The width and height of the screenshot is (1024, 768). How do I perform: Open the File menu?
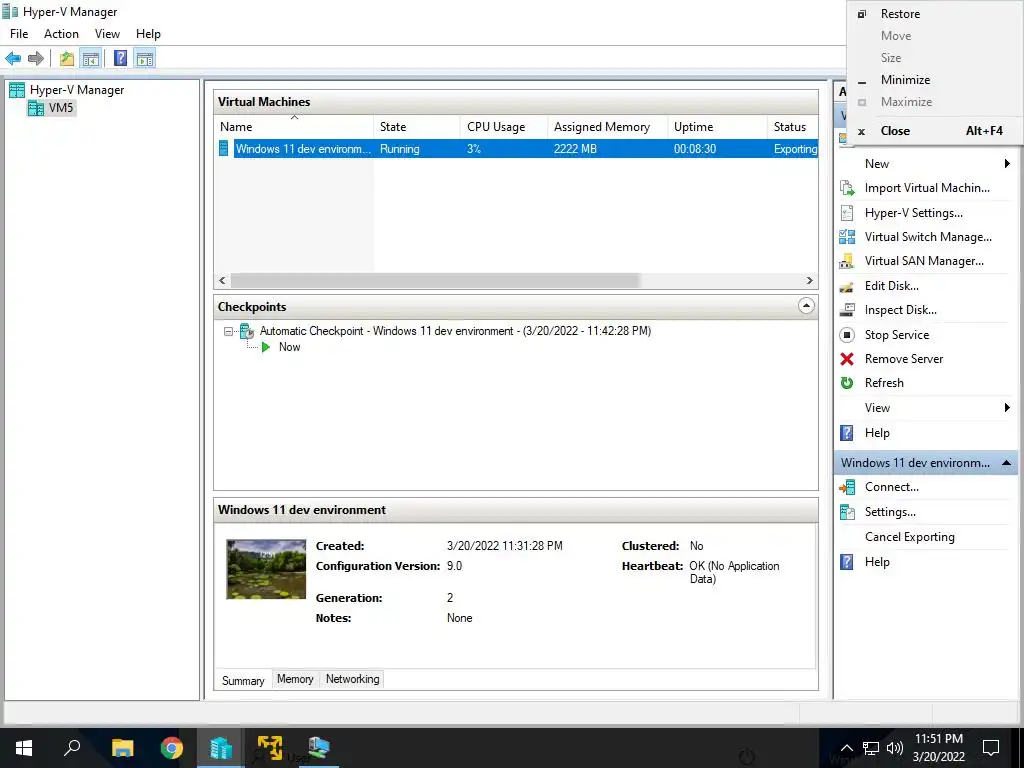coord(19,34)
